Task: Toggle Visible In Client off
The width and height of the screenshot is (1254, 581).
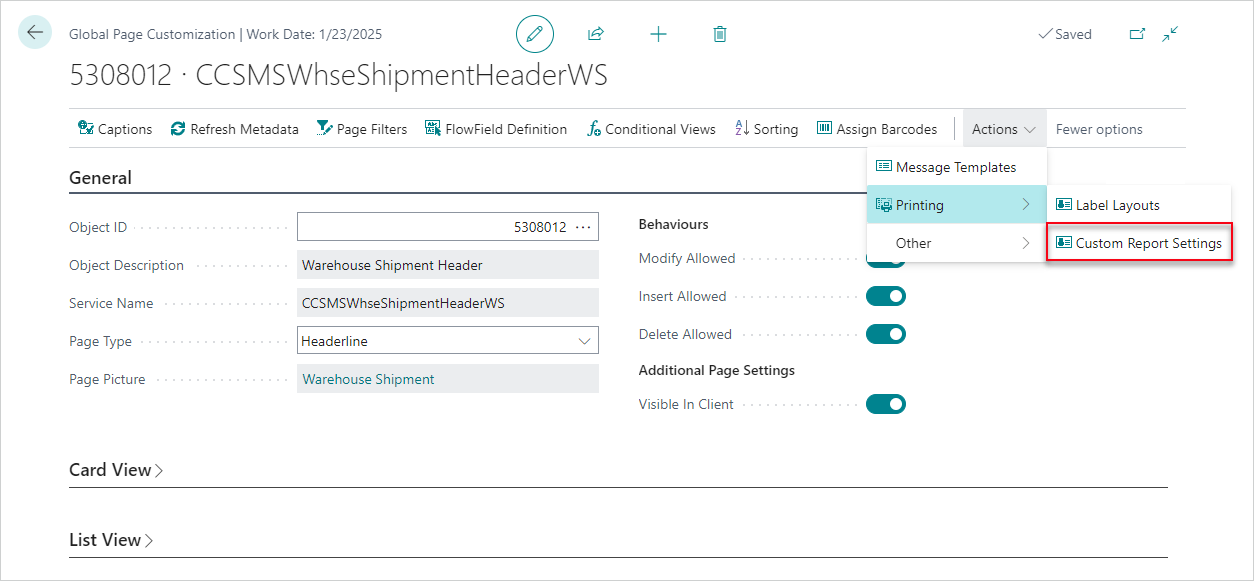Action: [886, 403]
